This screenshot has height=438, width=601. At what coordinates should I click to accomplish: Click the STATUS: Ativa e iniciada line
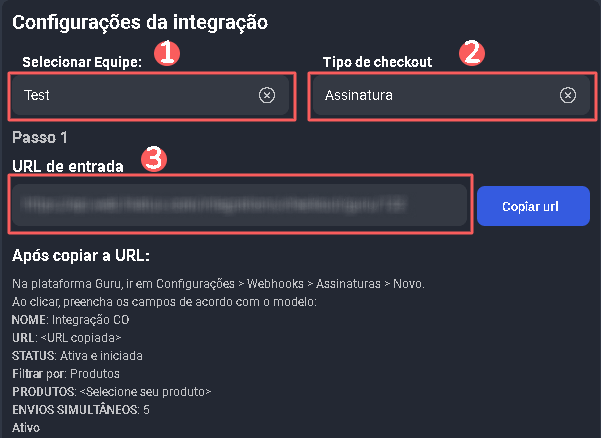coord(78,355)
